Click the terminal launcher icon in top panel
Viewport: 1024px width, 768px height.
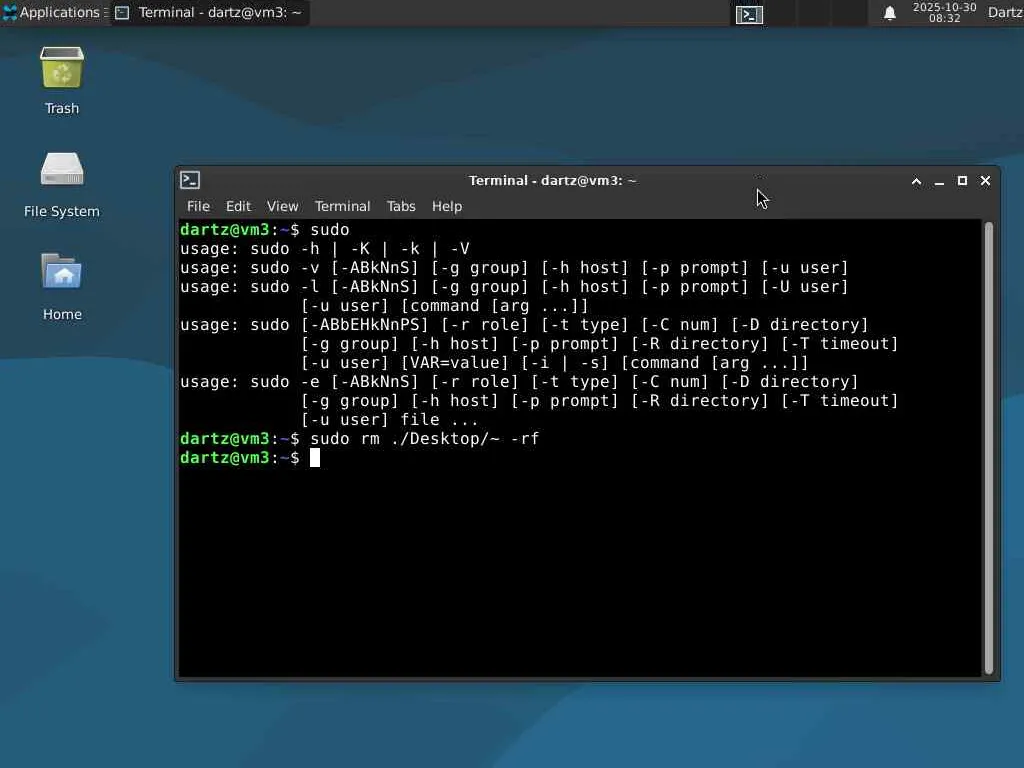749,14
